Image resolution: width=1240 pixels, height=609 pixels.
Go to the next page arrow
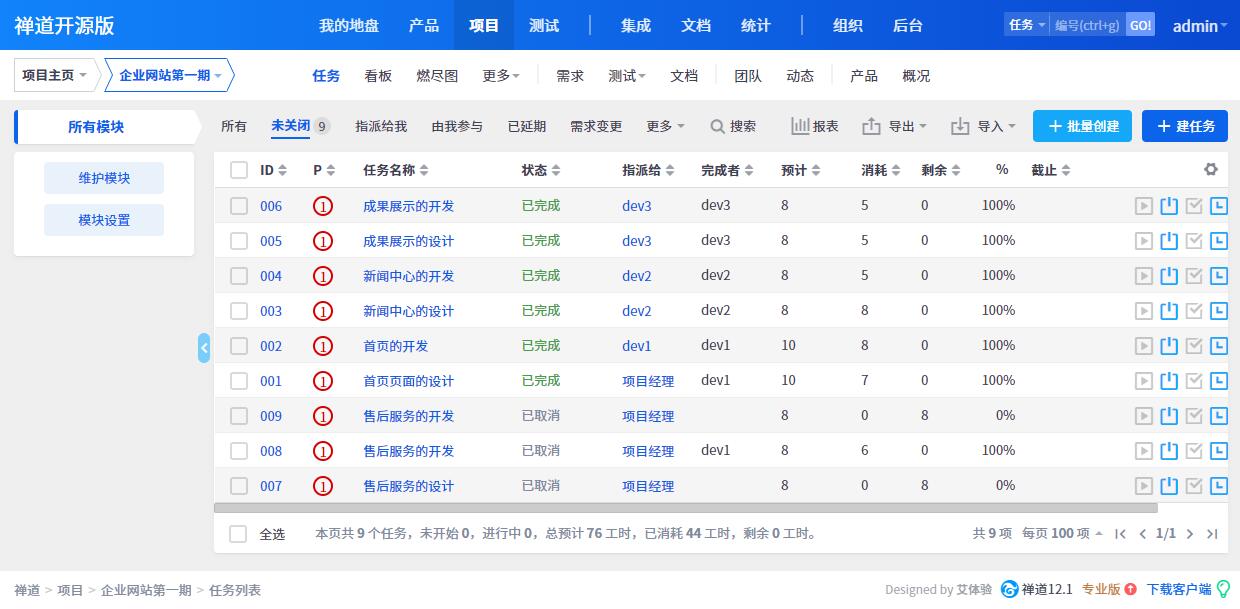click(1190, 534)
